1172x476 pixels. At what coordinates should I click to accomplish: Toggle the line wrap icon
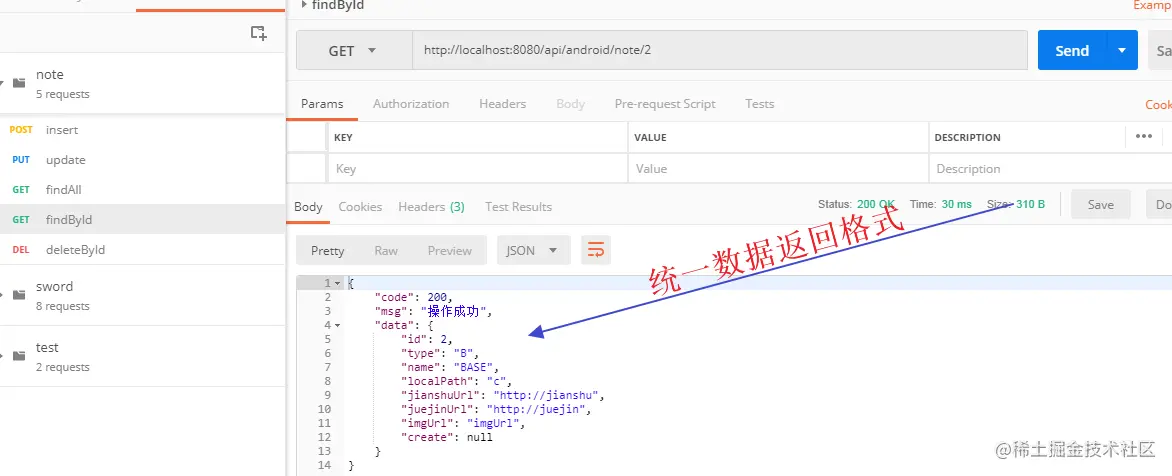[x=596, y=250]
